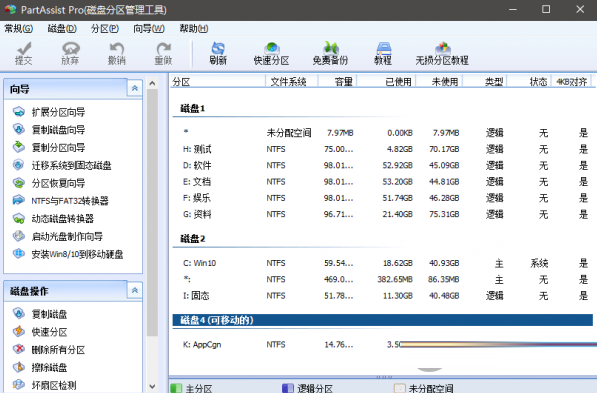This screenshot has height=393, width=597.
Task: Click the 状态 column header
Action: (x=530, y=81)
